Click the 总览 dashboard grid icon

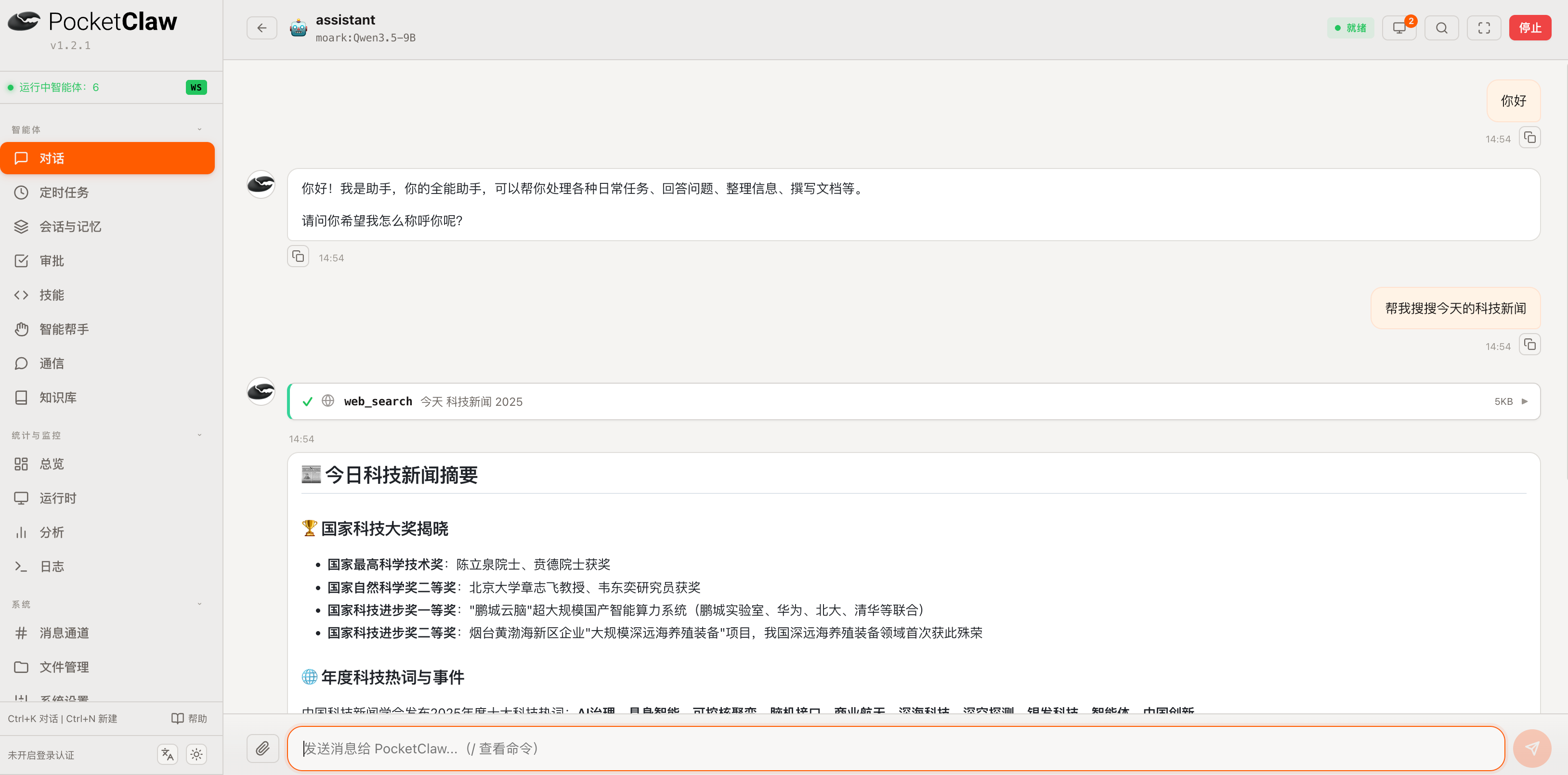coord(21,464)
